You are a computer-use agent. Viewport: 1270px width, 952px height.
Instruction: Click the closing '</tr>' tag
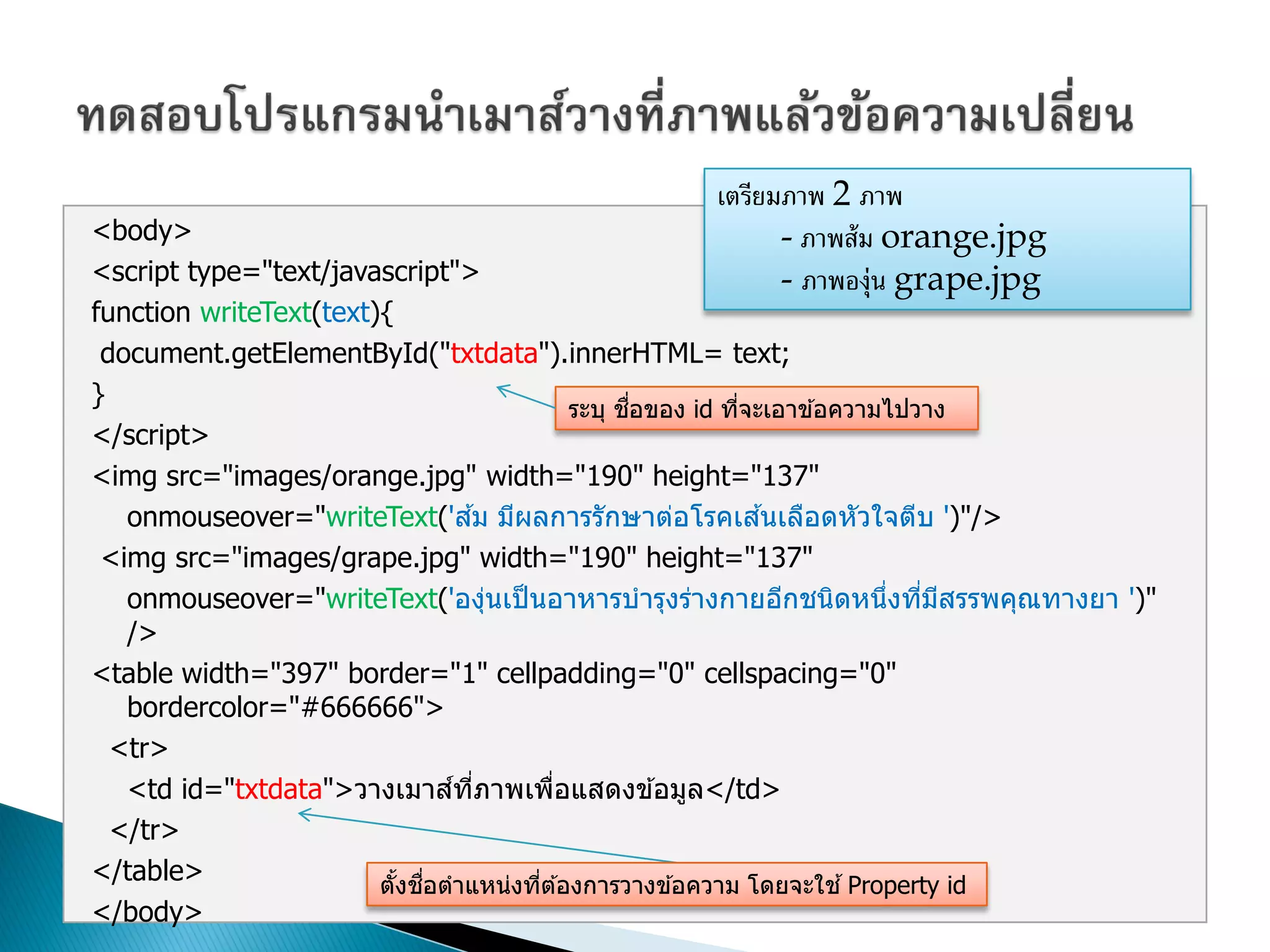[144, 829]
